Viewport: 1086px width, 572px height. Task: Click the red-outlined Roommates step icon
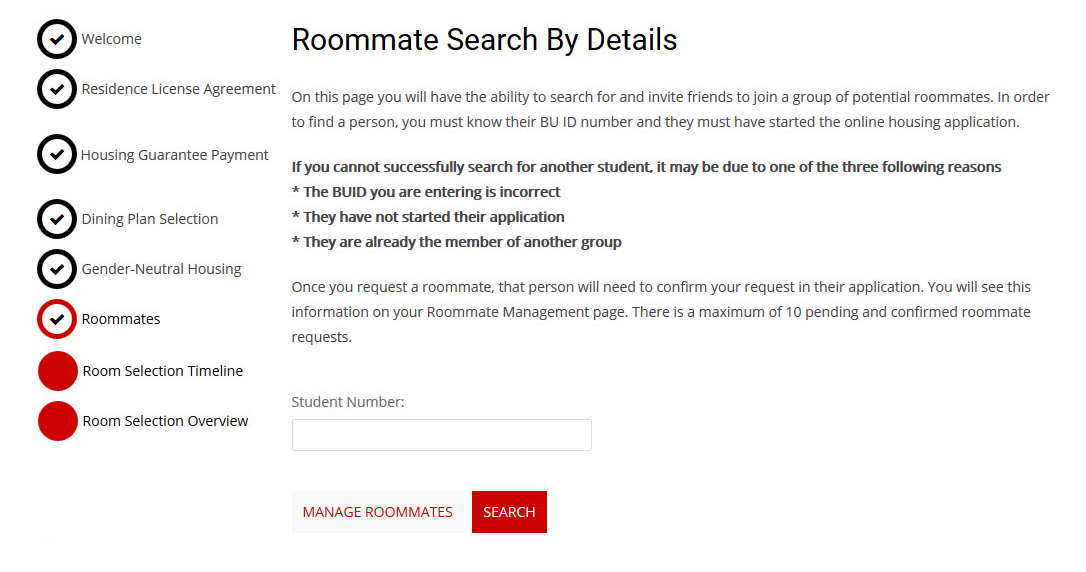tap(57, 319)
